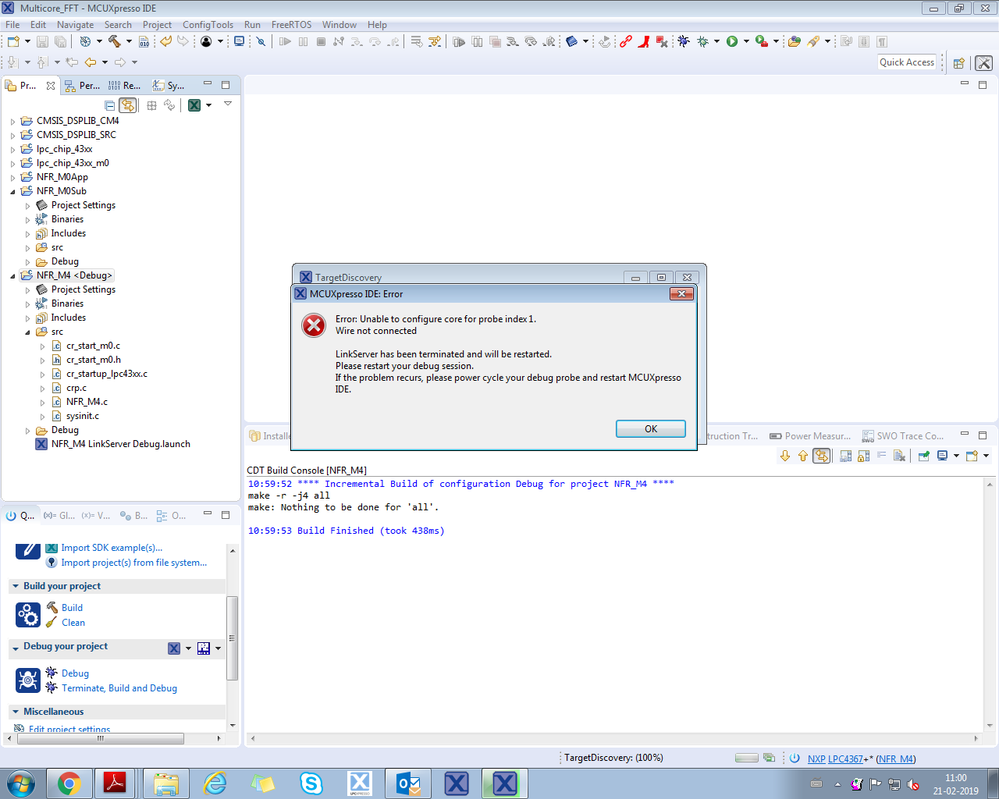Click the Build link in Quickstart panel

(x=72, y=608)
